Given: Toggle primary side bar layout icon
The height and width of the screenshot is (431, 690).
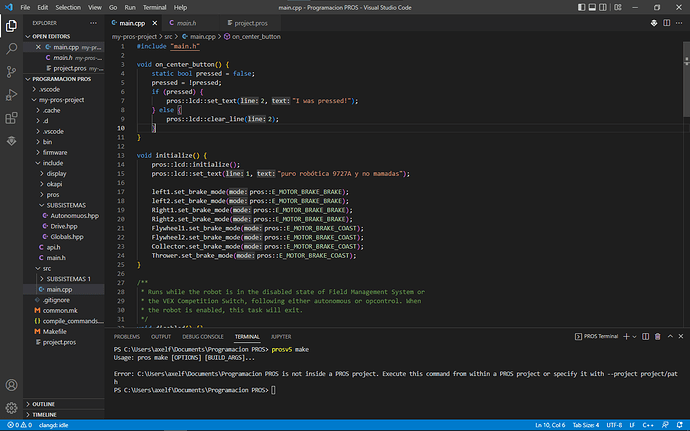Looking at the screenshot, I should click(582, 7).
